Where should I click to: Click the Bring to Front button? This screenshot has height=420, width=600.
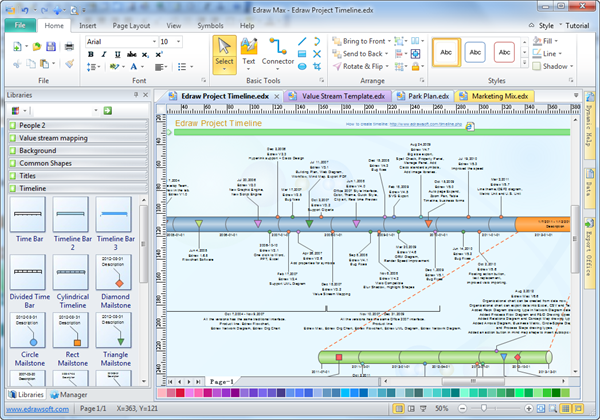[x=363, y=40]
